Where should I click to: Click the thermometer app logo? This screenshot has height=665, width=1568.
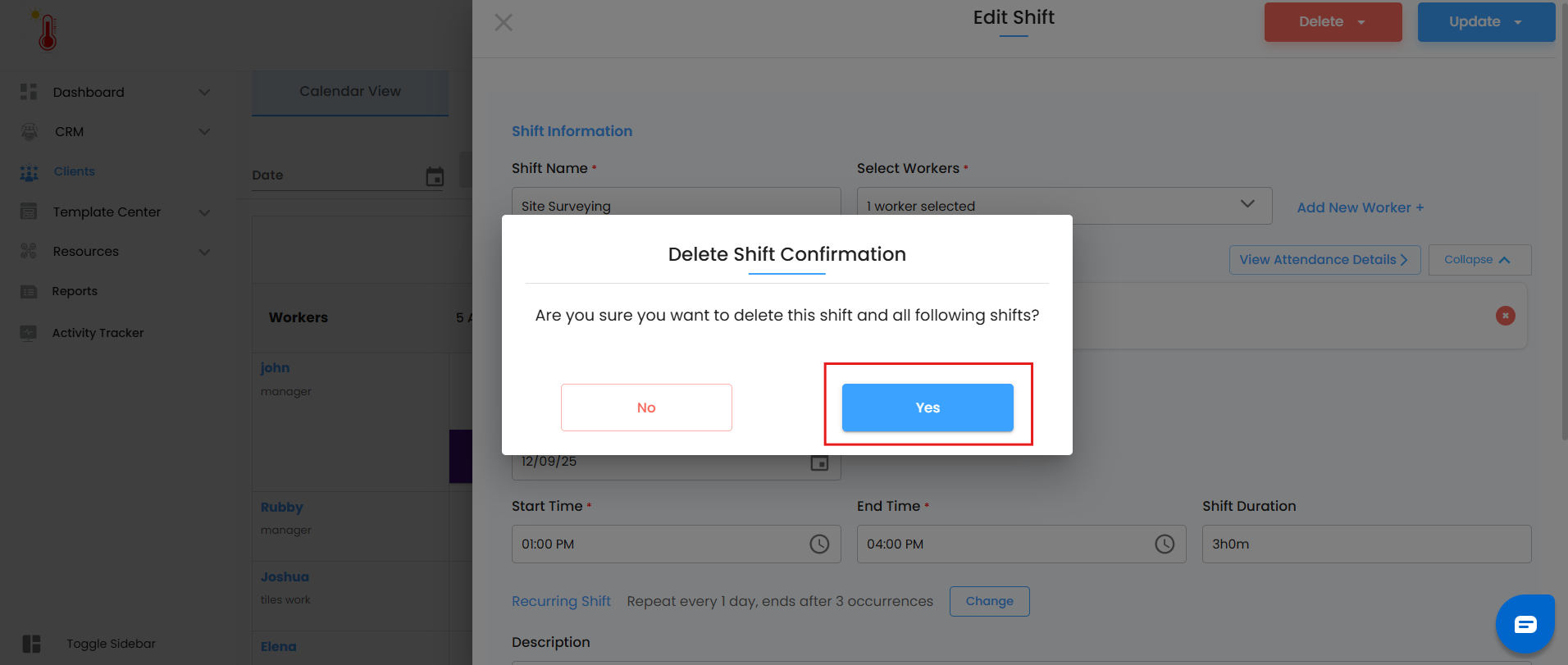47,31
